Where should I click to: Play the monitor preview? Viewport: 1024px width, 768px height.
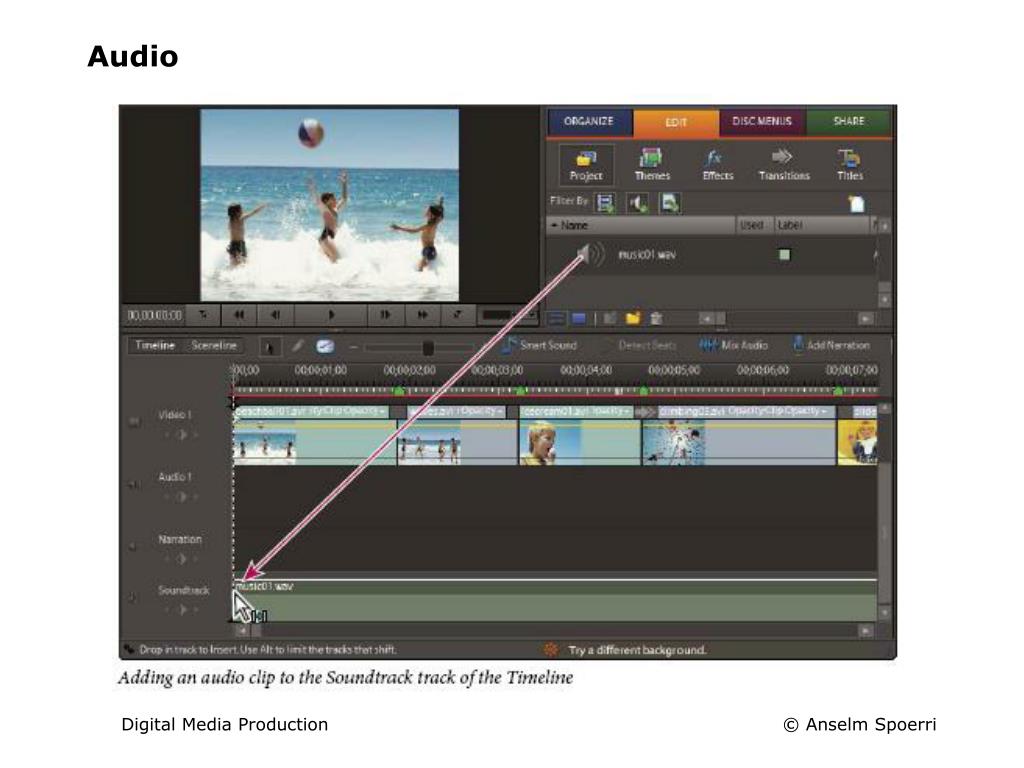point(331,315)
